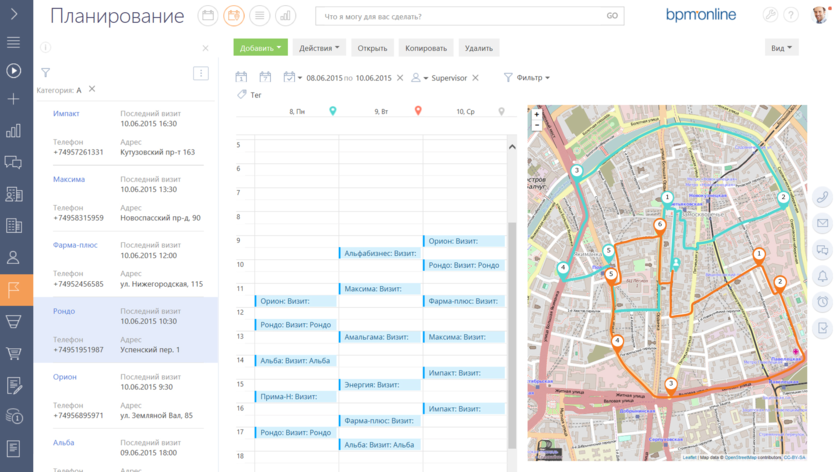Click the map zoom in plus button
This screenshot has width=840, height=472.
pos(537,114)
